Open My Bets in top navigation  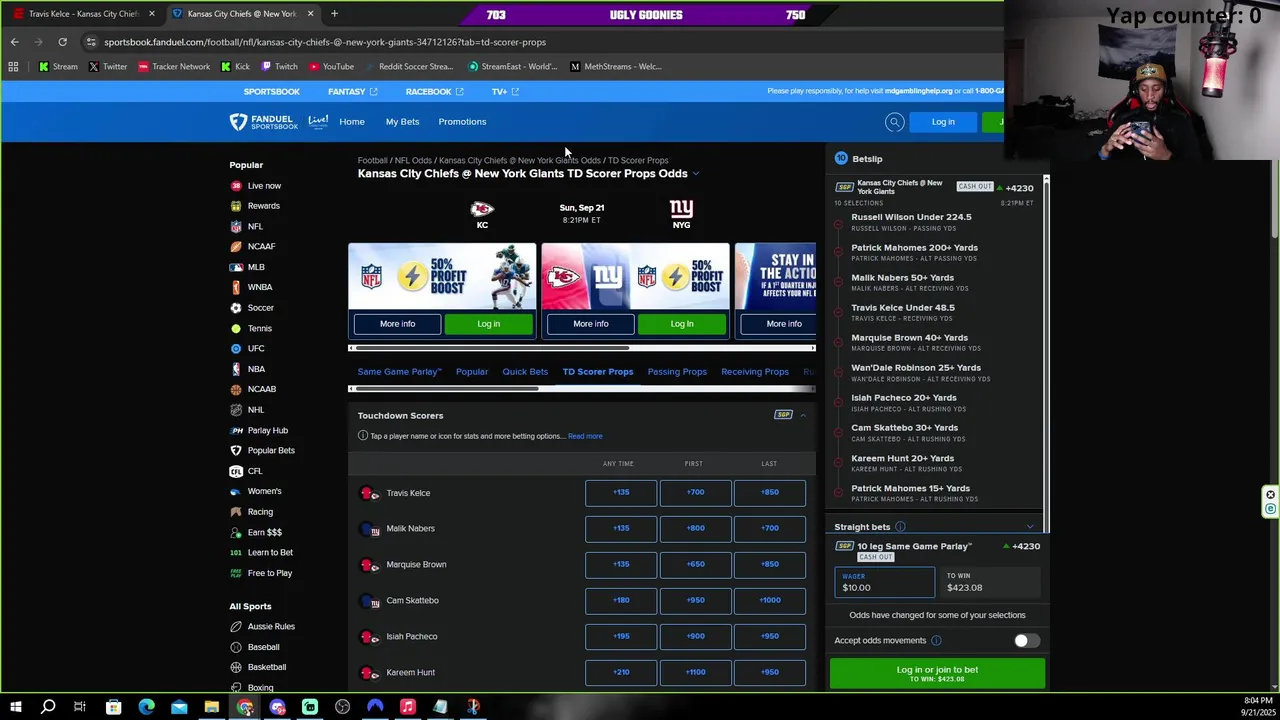click(x=403, y=122)
